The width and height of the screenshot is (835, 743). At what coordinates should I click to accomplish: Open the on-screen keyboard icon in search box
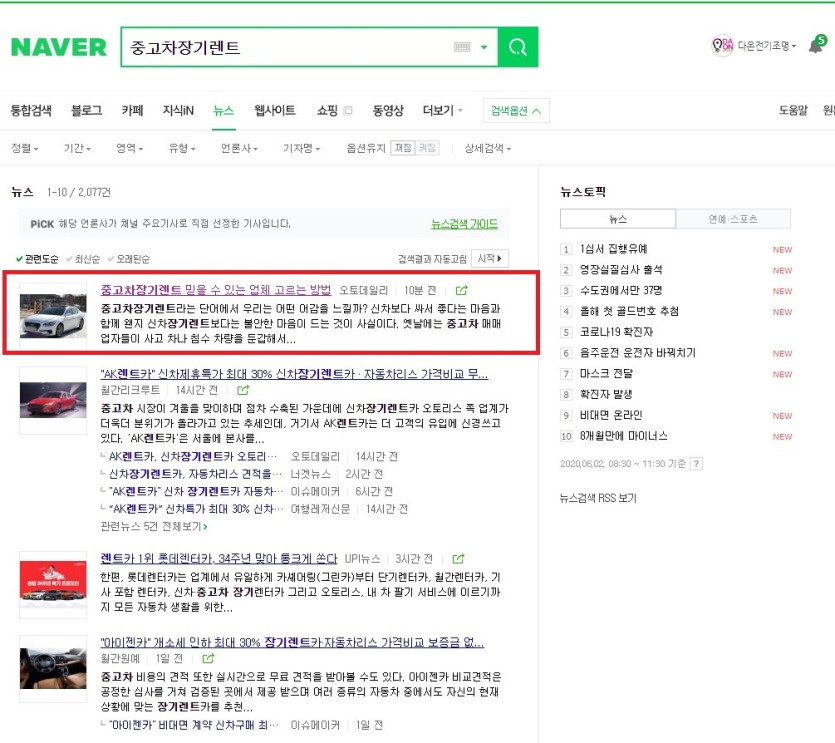461,47
